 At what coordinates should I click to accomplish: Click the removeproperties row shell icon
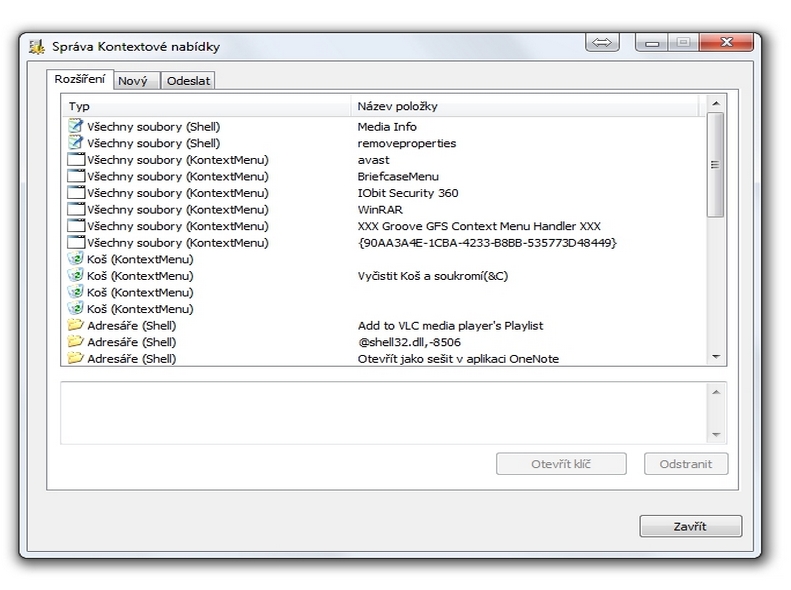point(76,142)
